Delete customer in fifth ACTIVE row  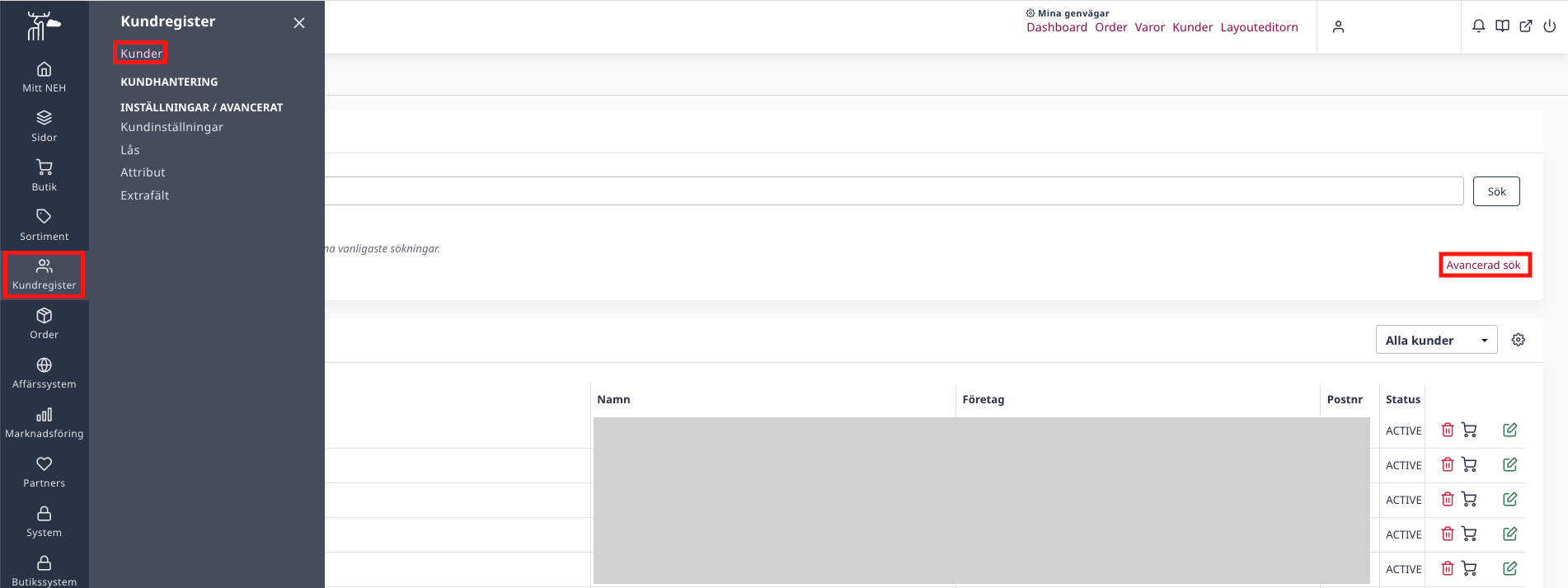tap(1448, 568)
